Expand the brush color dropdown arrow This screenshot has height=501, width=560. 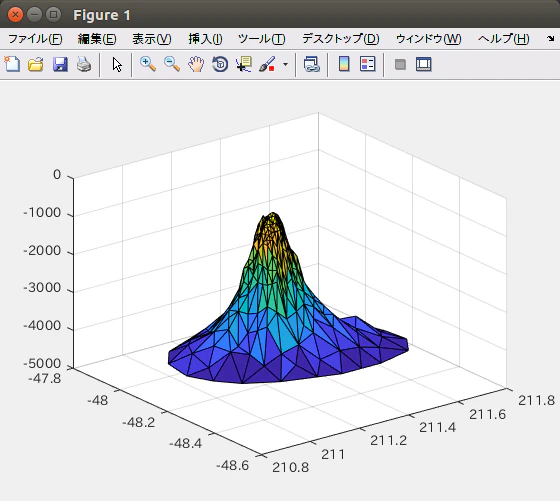[285, 65]
